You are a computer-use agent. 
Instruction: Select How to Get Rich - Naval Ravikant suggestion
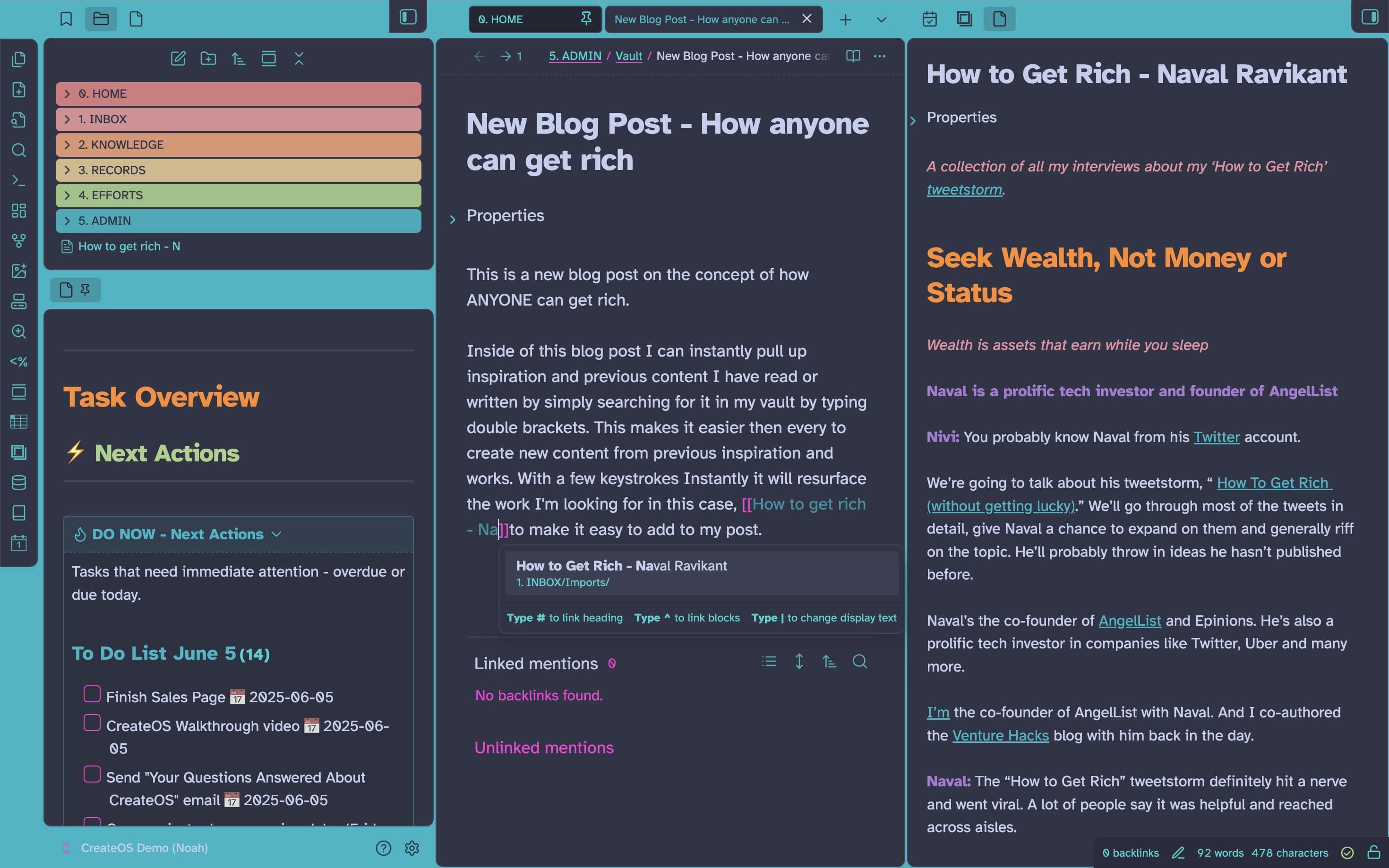pyautogui.click(x=701, y=573)
